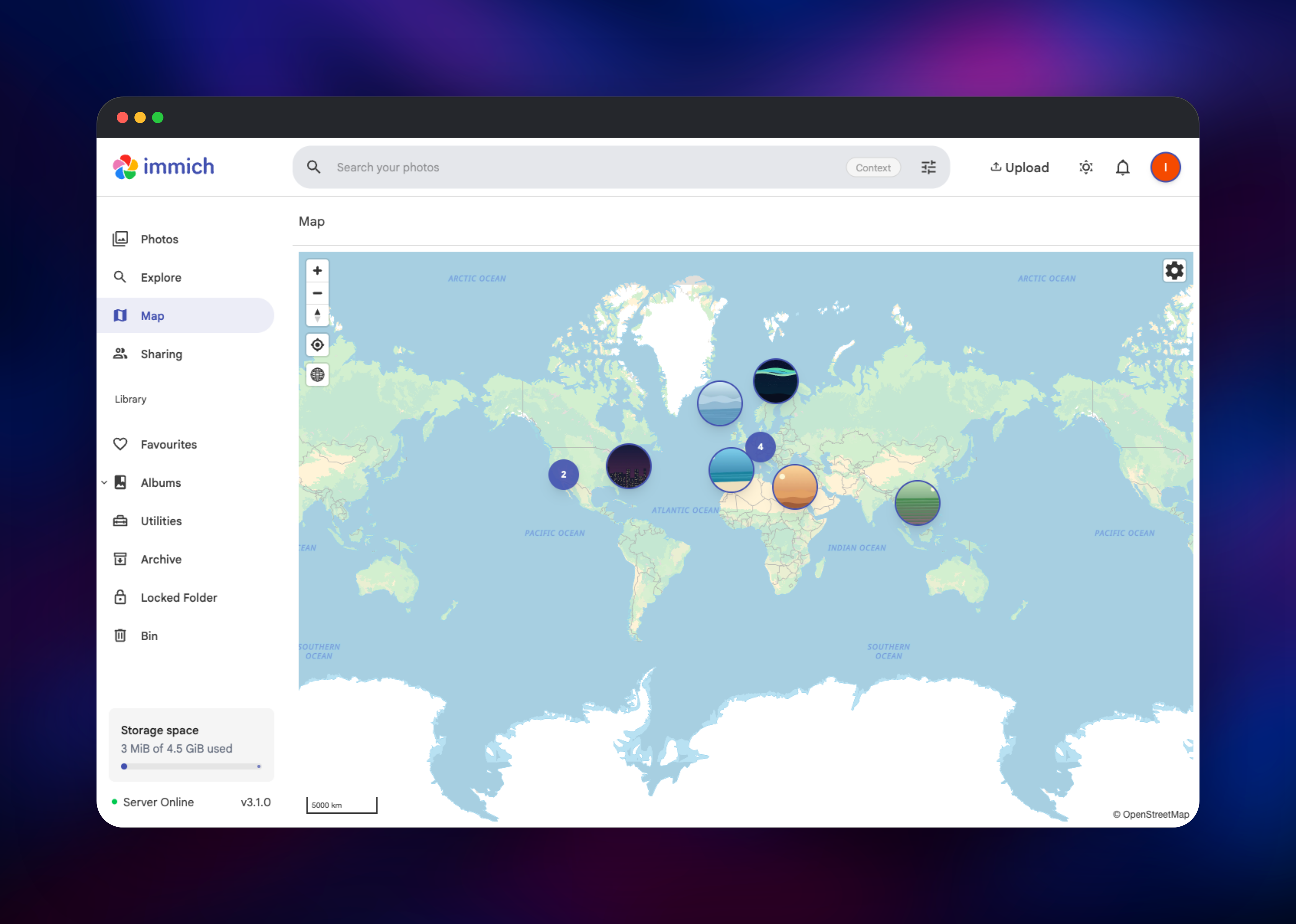Open map settings gear

(1174, 271)
